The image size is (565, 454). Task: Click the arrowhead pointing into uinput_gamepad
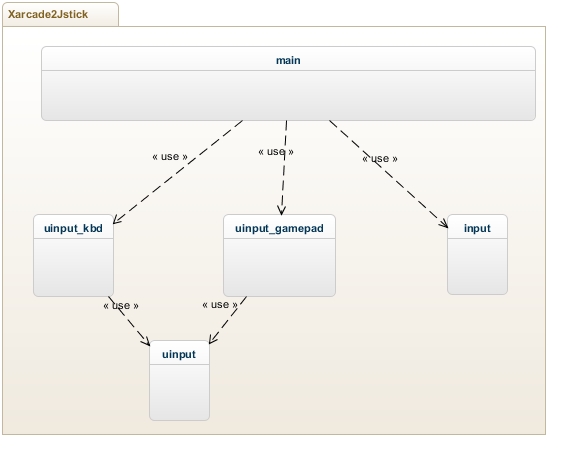(x=281, y=210)
